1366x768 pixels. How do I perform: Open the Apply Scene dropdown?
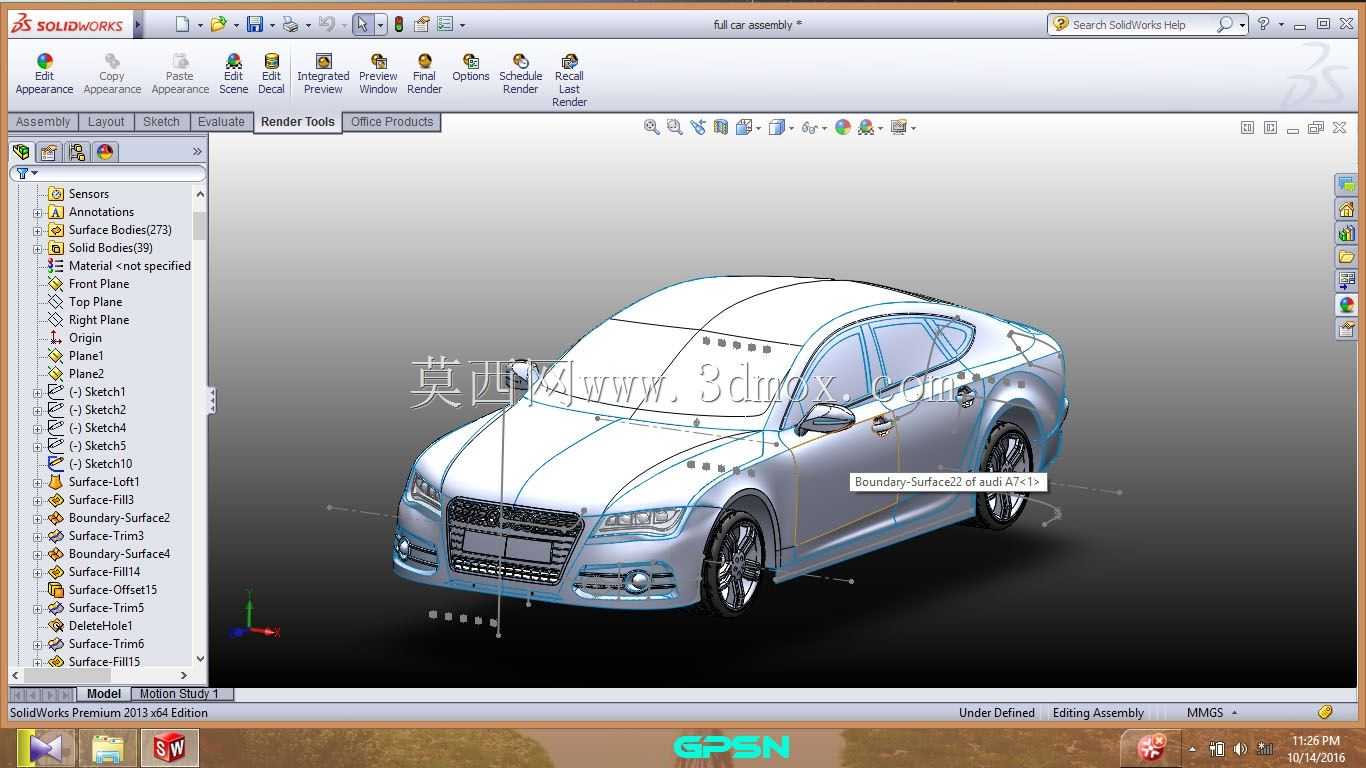click(880, 128)
